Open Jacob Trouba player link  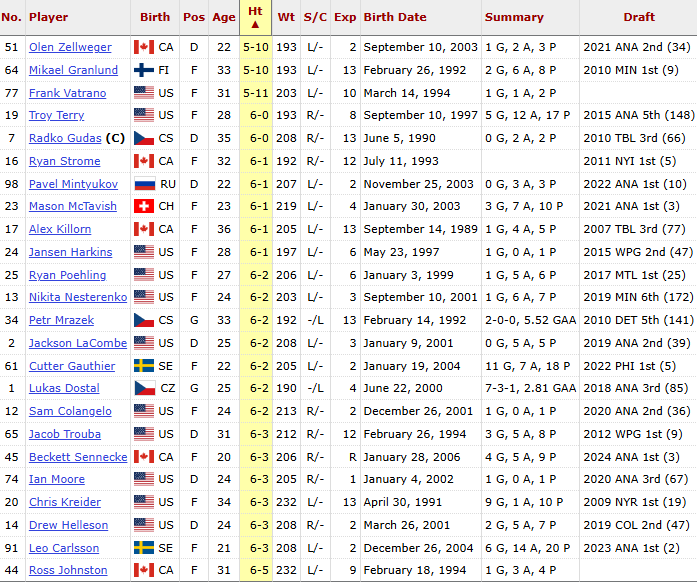pyautogui.click(x=65, y=434)
